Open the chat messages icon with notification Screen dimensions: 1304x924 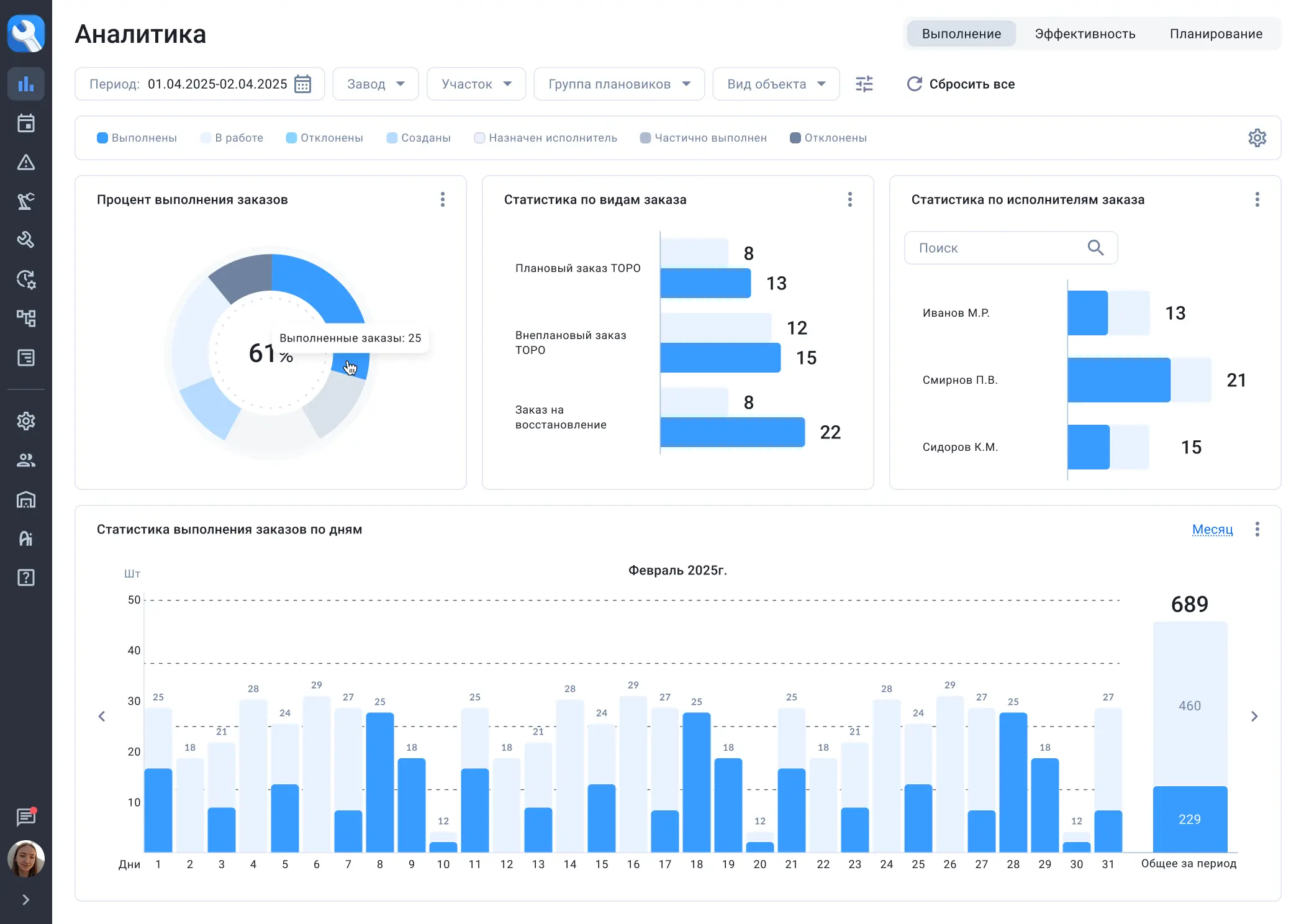tap(25, 817)
